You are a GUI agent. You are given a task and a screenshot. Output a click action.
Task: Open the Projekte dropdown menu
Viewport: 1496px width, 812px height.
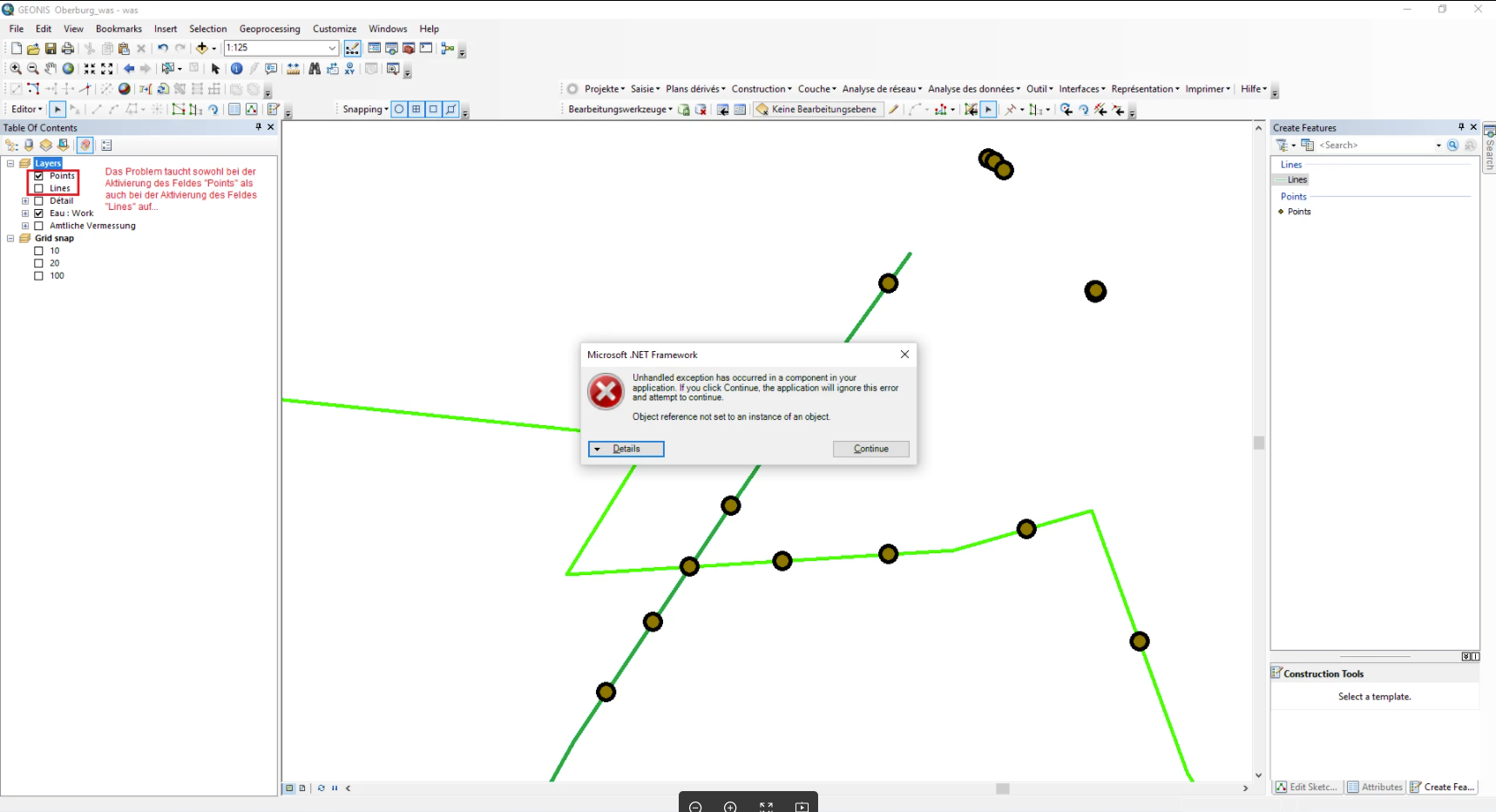[605, 89]
